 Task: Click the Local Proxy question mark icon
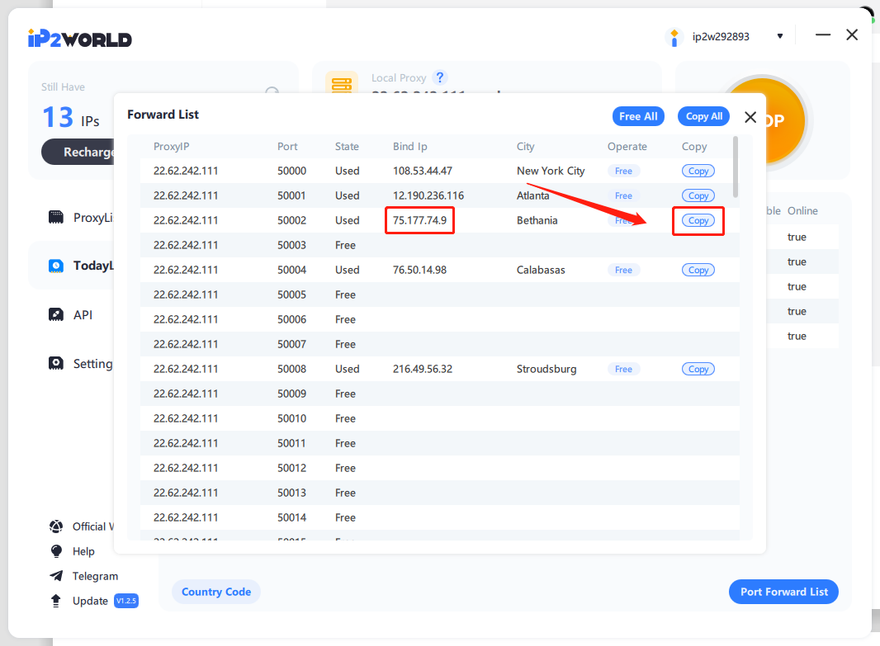(439, 78)
